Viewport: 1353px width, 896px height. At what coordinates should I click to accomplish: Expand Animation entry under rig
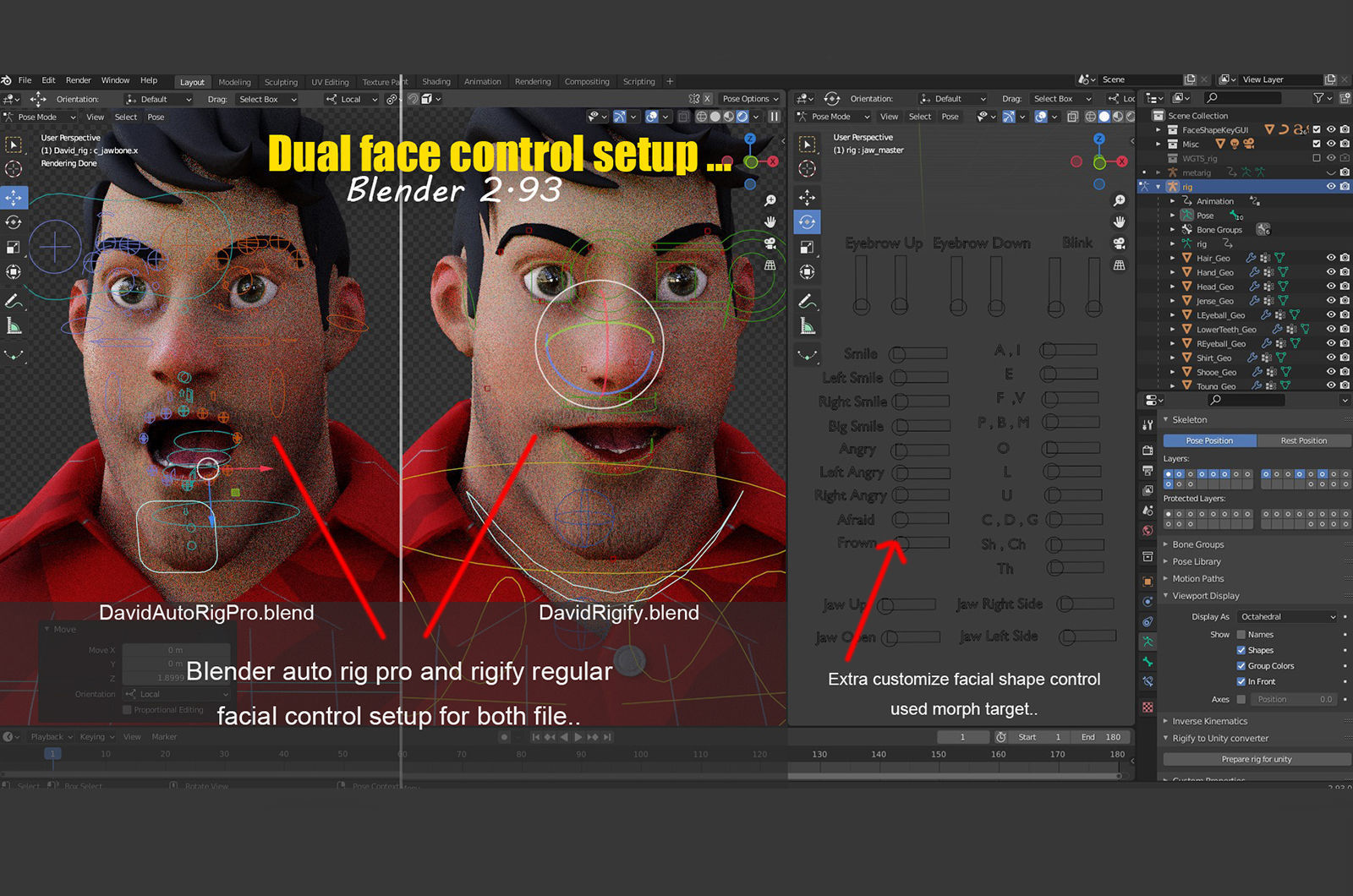1173,201
